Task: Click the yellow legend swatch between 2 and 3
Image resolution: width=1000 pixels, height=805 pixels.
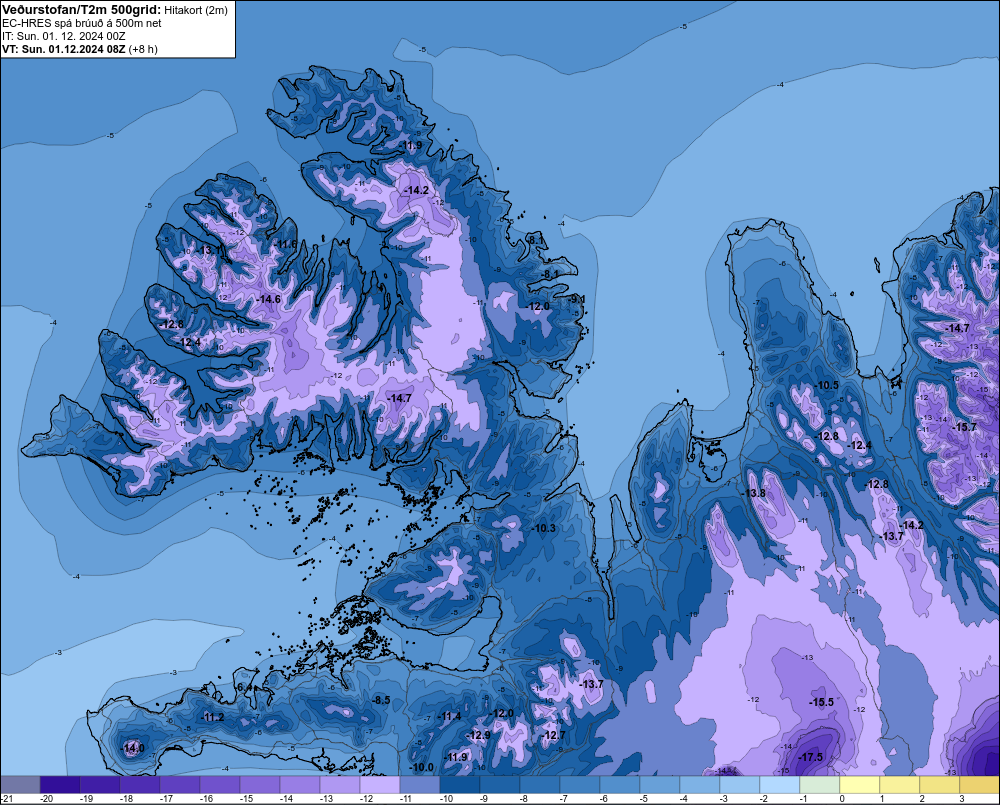Action: (940, 784)
